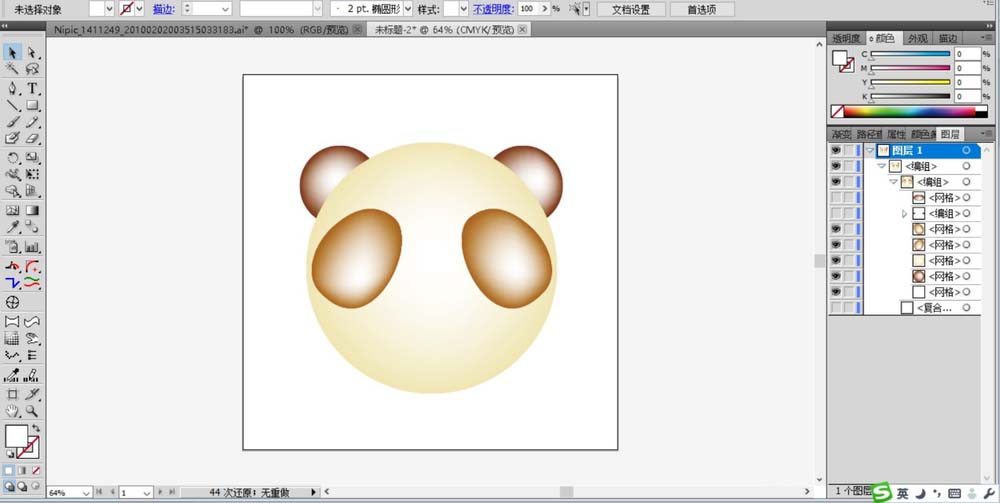Select the Rotate tool
1000x503 pixels.
12,157
